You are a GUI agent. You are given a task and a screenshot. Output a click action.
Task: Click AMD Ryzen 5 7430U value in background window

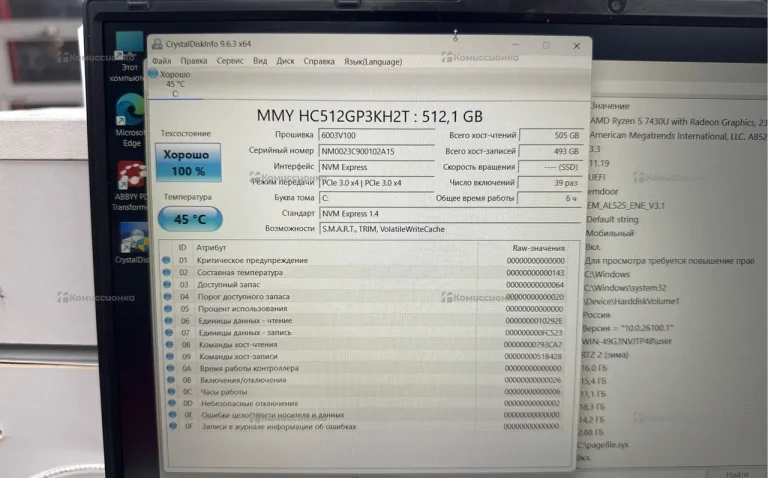point(678,122)
